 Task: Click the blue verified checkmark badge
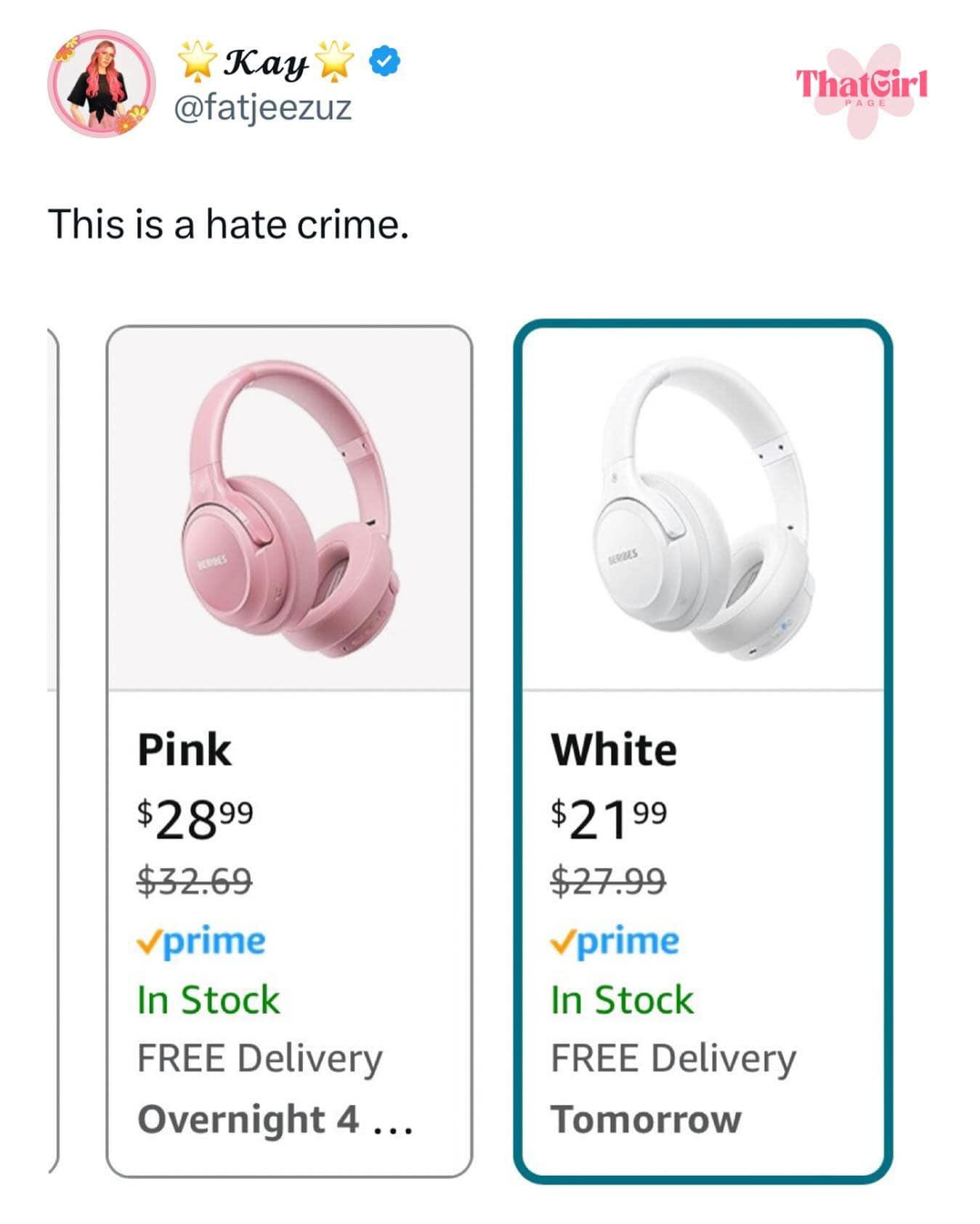point(384,61)
